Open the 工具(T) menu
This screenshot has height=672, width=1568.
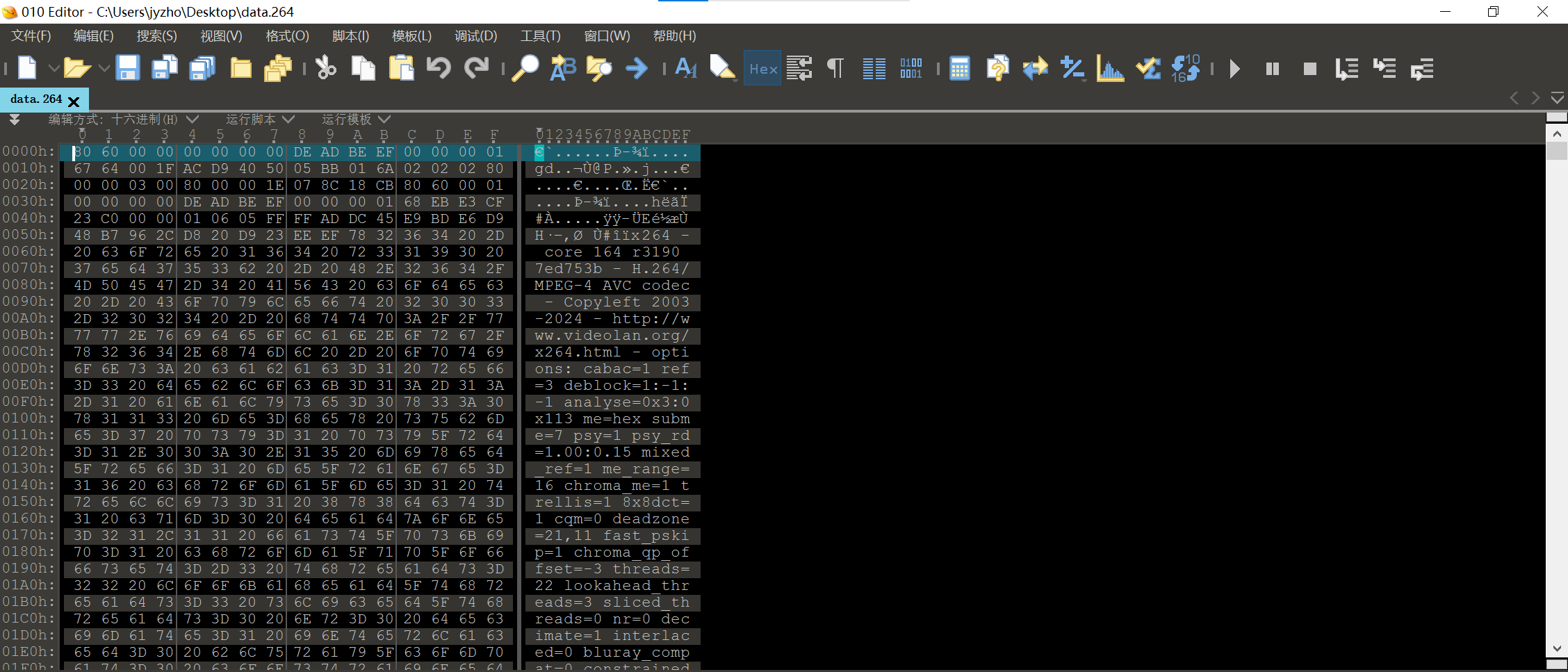click(x=540, y=35)
